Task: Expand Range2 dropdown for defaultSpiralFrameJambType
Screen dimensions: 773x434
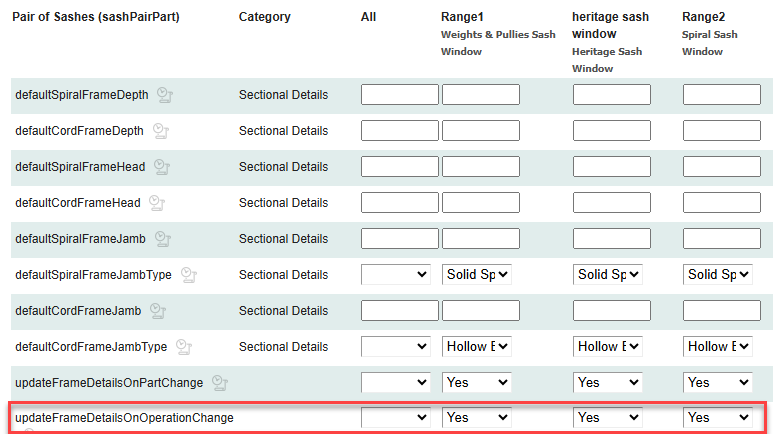Action: click(718, 274)
